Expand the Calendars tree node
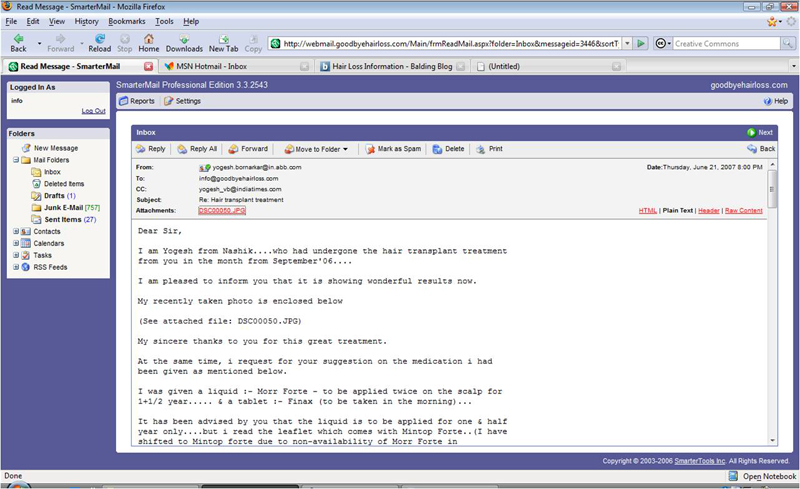 pyautogui.click(x=15, y=243)
